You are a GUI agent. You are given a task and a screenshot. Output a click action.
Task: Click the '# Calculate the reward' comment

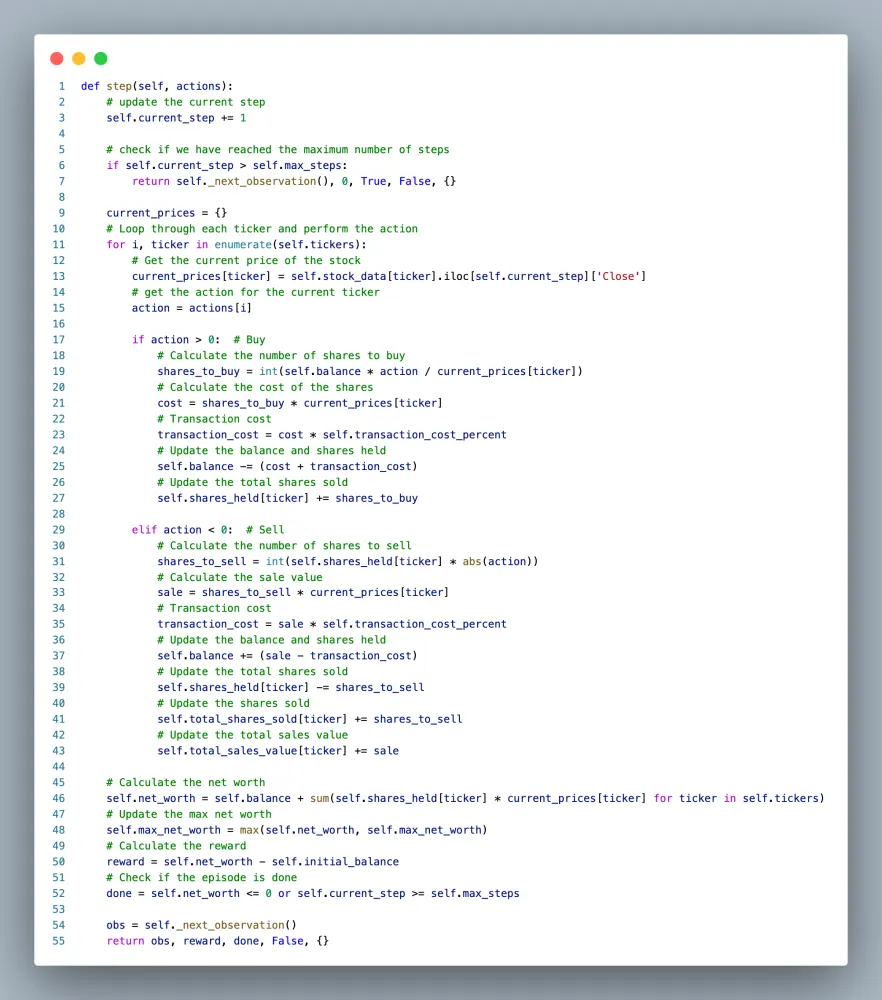coord(176,846)
